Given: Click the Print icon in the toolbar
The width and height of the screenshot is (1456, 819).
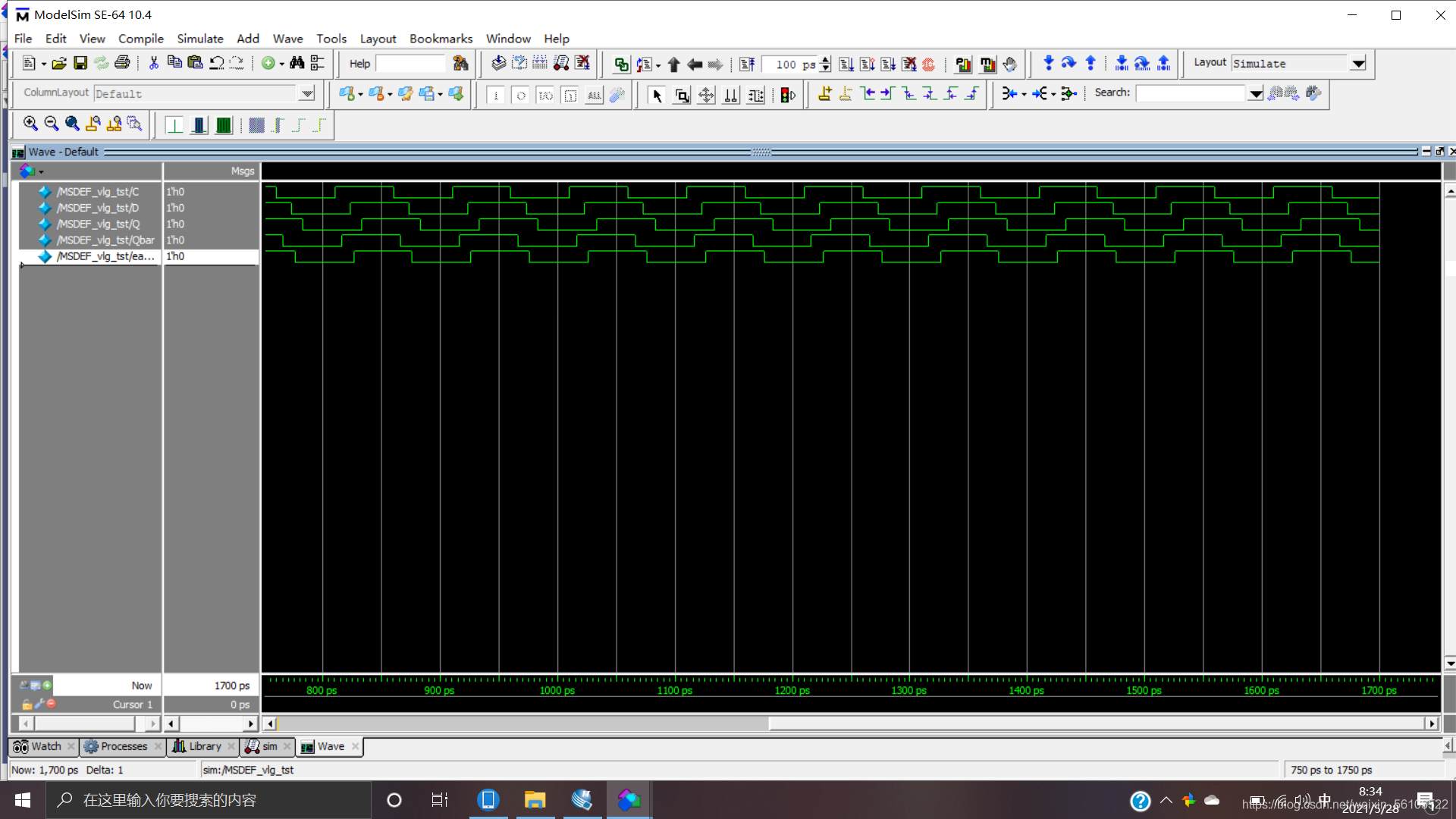Looking at the screenshot, I should [122, 64].
